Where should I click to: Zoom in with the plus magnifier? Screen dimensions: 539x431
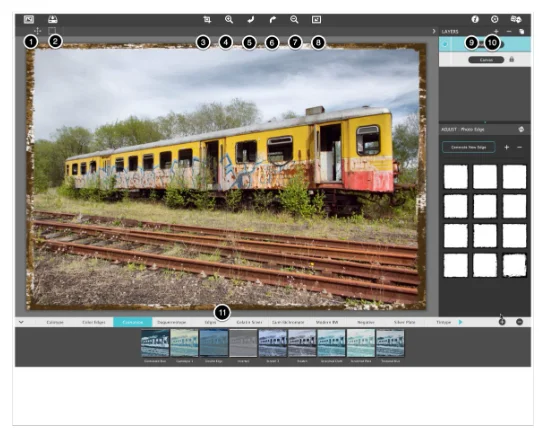point(229,20)
